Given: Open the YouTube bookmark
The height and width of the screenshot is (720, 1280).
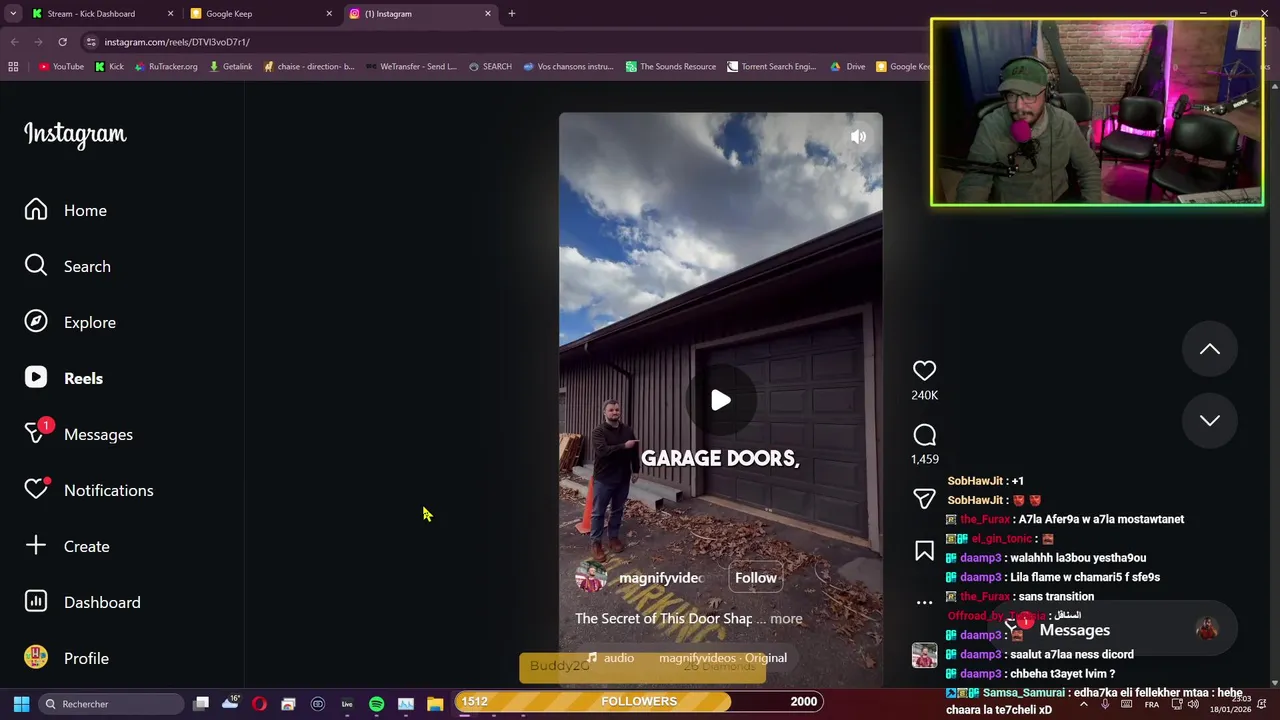Looking at the screenshot, I should 62,67.
